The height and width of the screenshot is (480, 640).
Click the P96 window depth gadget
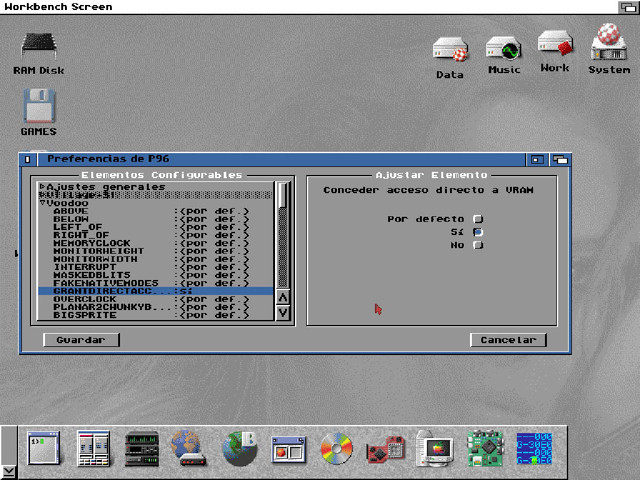pyautogui.click(x=560, y=160)
